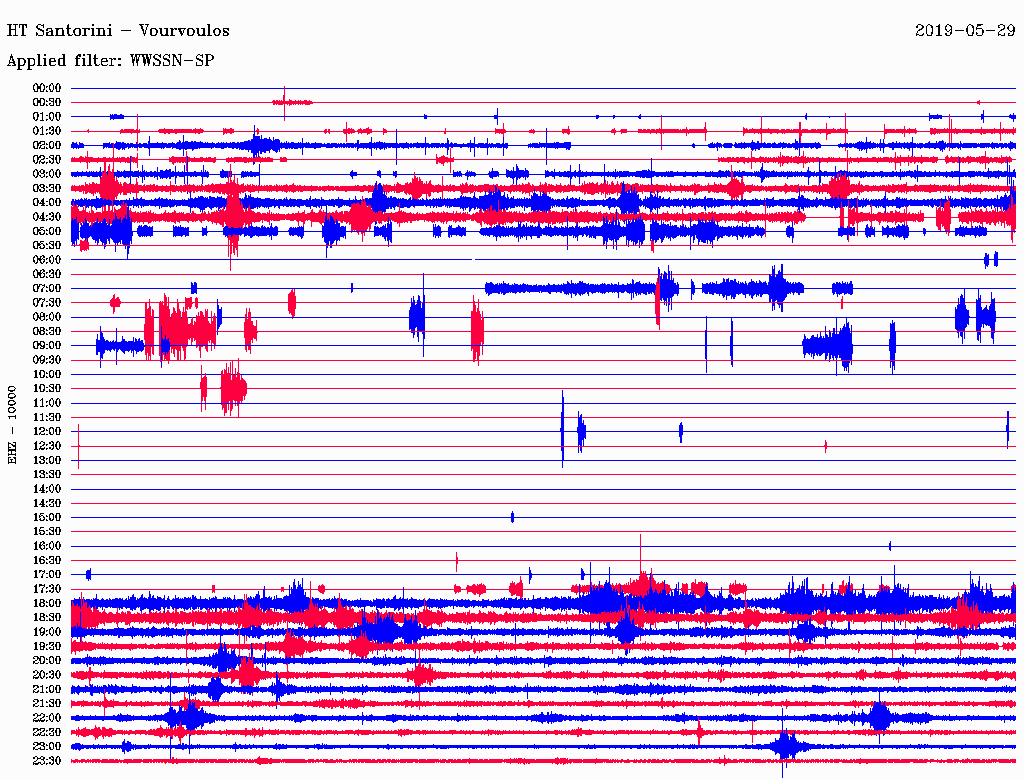This screenshot has height=780, width=1024.
Task: Select the 10:00 time label
Action: click(47, 374)
